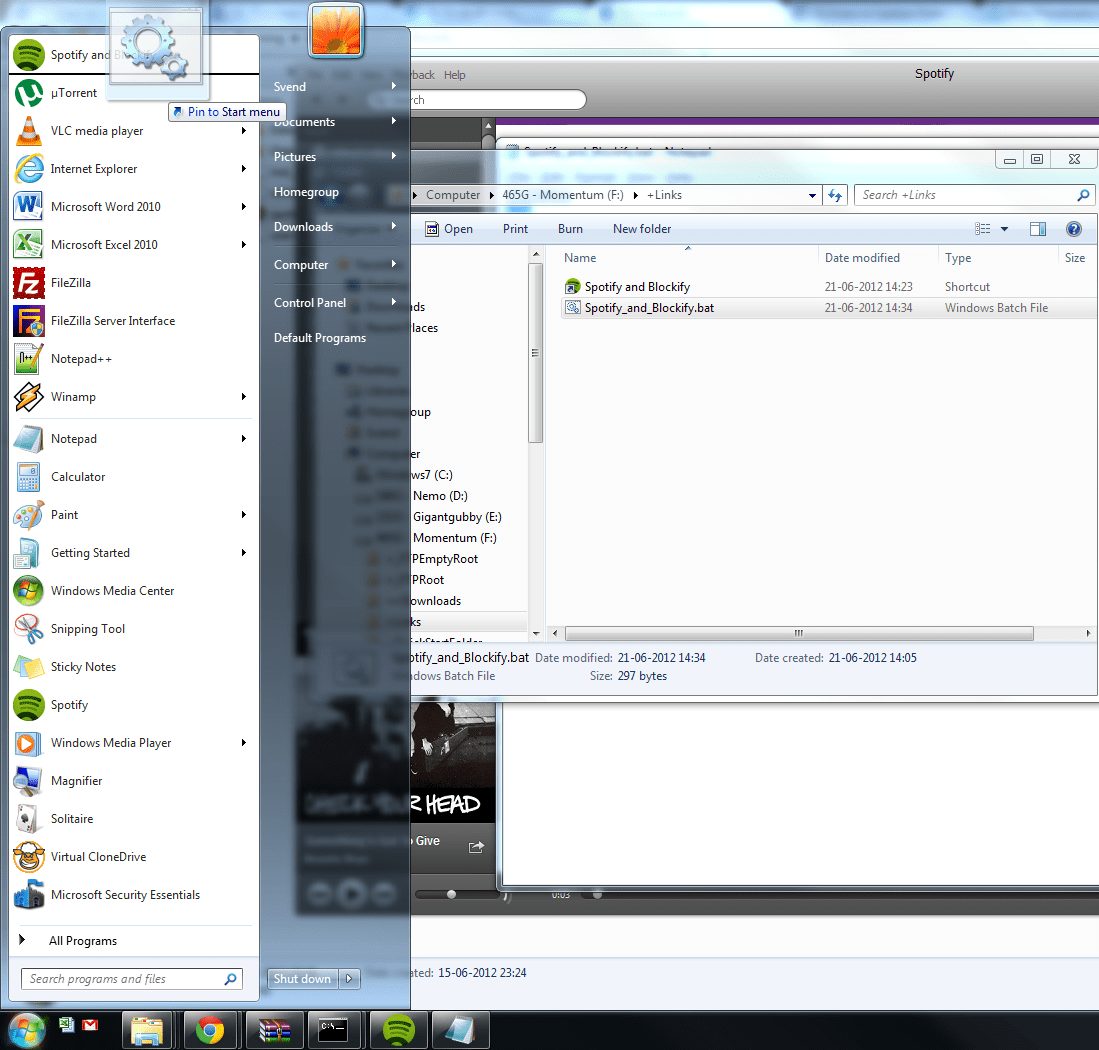Click the Spotify taskbar icon
Screen dimensions: 1099x1050
tap(398, 1030)
